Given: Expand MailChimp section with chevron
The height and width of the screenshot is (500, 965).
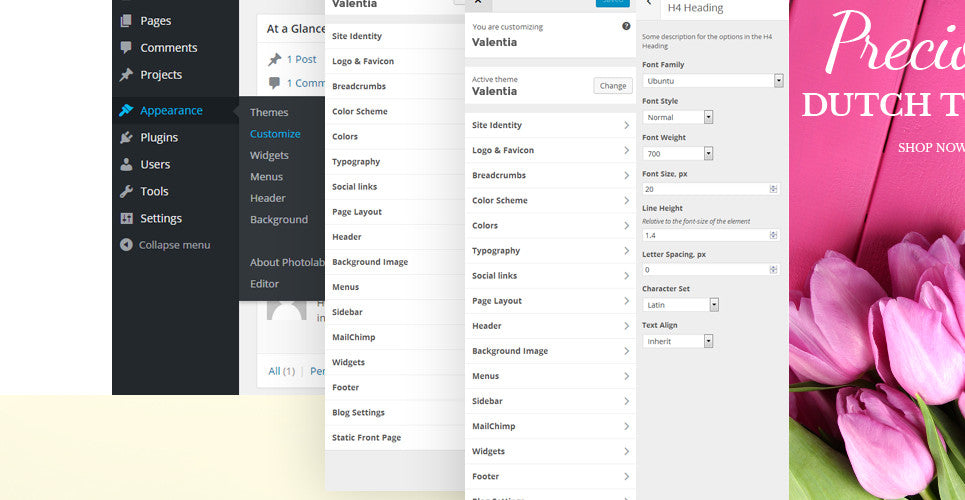Looking at the screenshot, I should 550,426.
